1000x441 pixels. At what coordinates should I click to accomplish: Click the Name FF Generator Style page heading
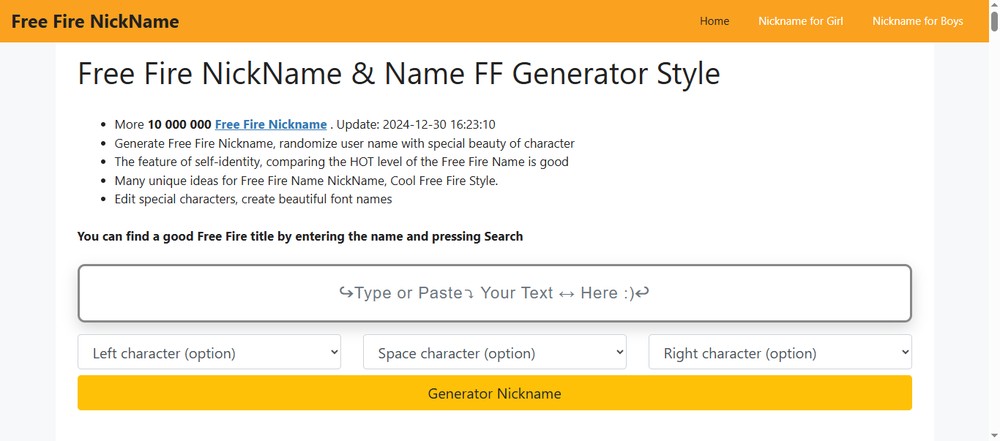(x=398, y=74)
